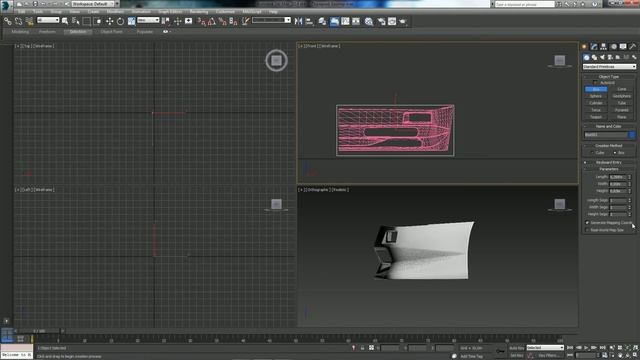Screen dimensions: 640x360
Task: Open the Material Editor icon
Action: click(369, 21)
